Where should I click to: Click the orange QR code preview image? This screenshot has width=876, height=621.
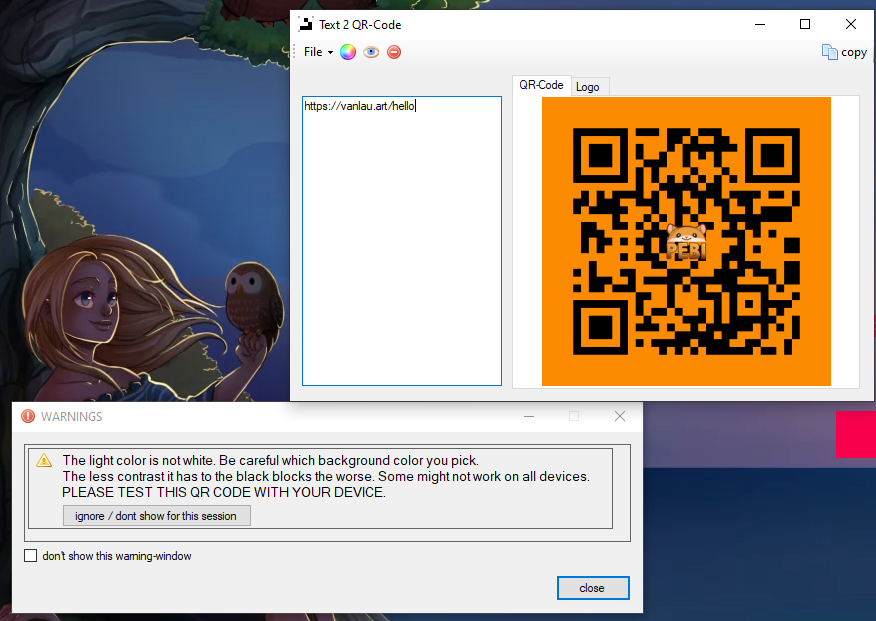tap(686, 241)
